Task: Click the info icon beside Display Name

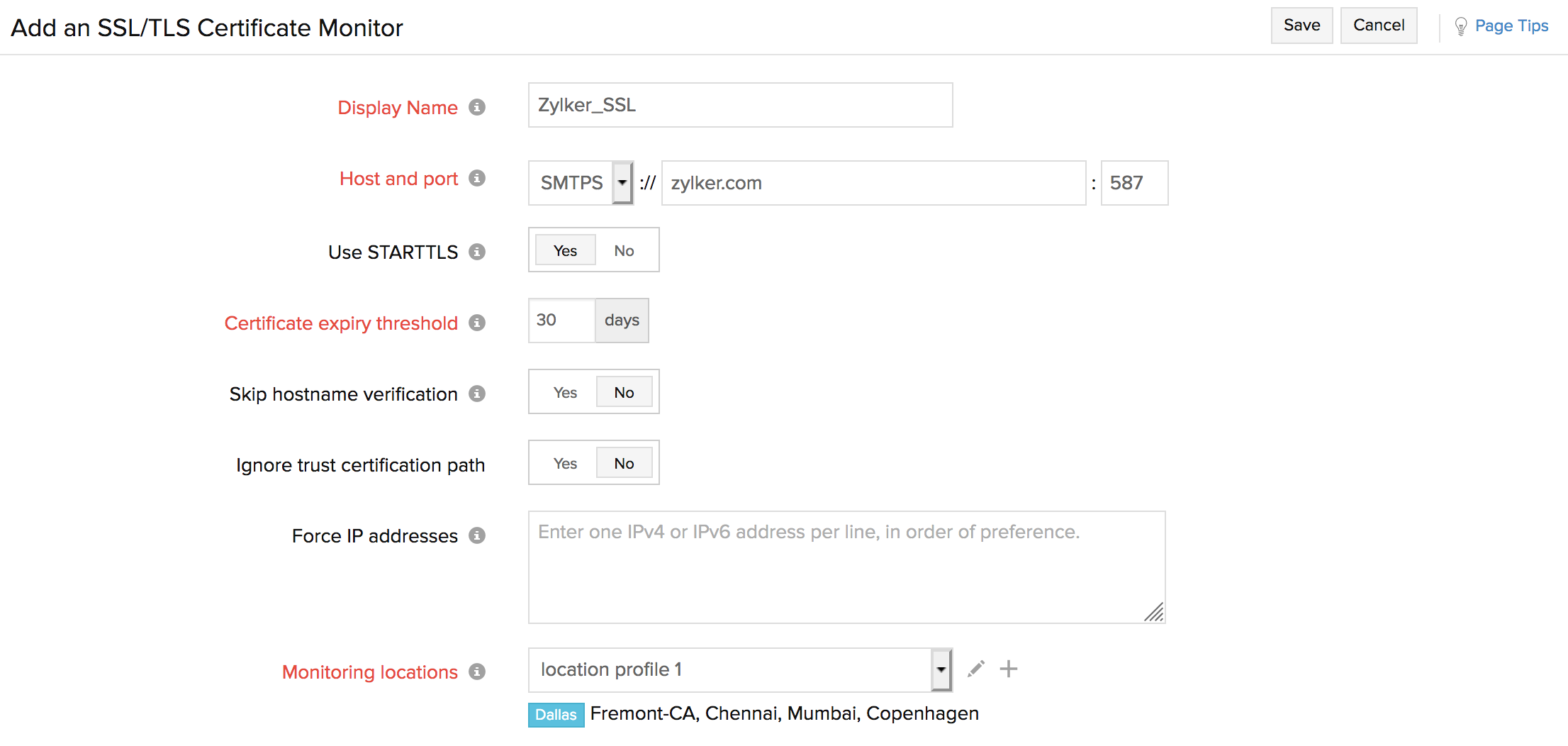Action: point(477,107)
